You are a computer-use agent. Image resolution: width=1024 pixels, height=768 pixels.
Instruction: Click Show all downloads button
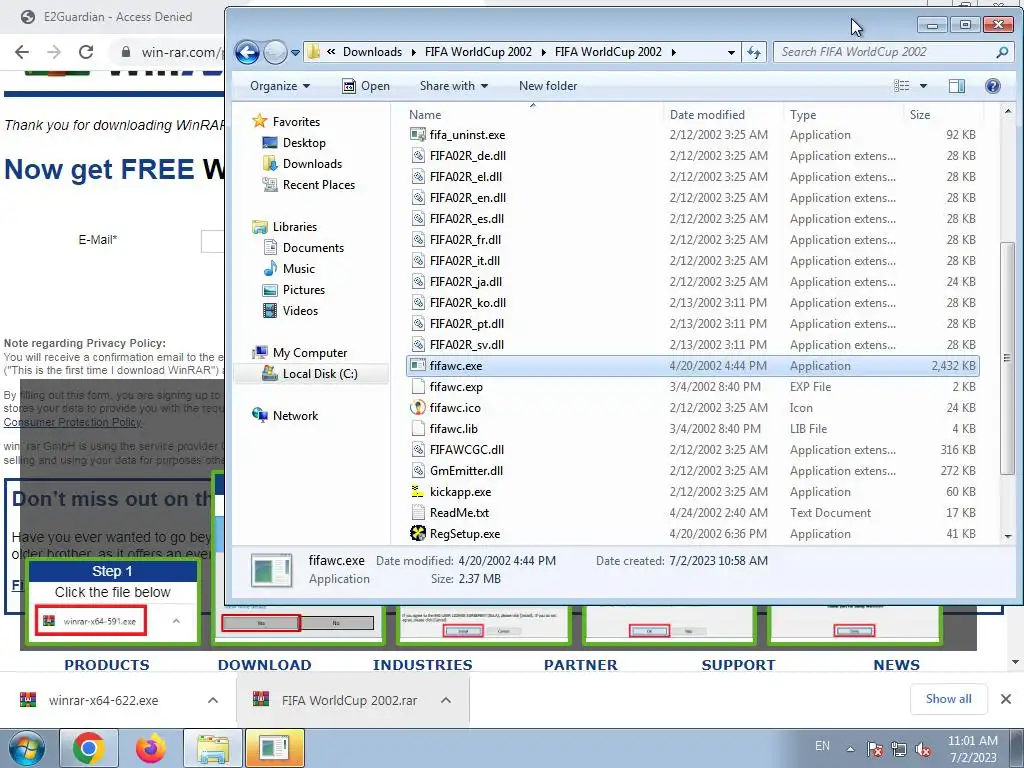[x=948, y=699]
